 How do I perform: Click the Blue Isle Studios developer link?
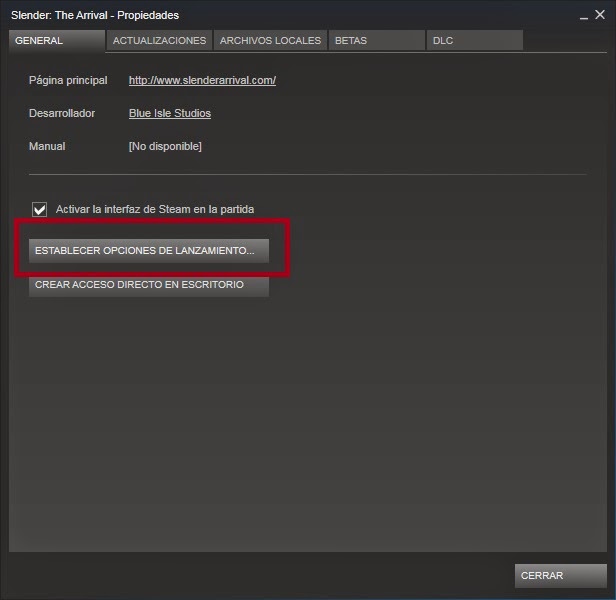(x=170, y=113)
